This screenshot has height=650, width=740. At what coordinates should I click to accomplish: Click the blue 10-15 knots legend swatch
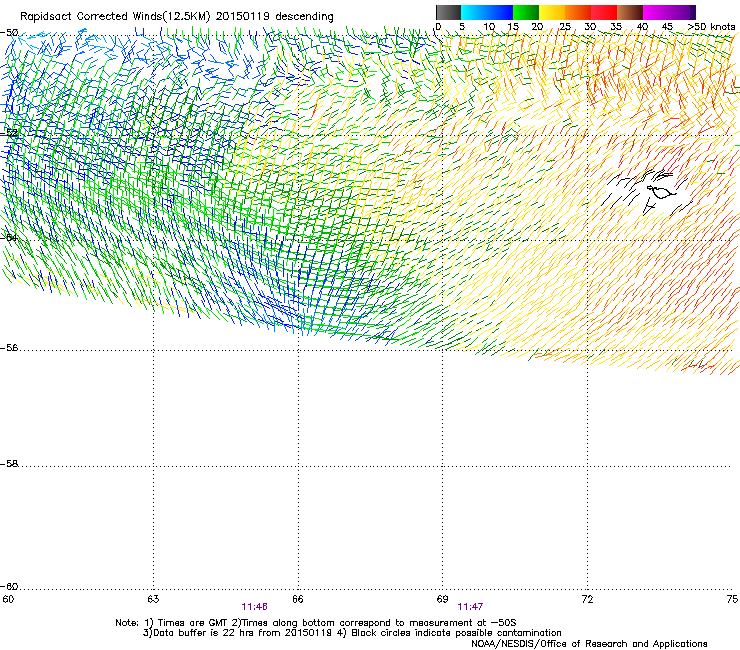tap(500, 12)
